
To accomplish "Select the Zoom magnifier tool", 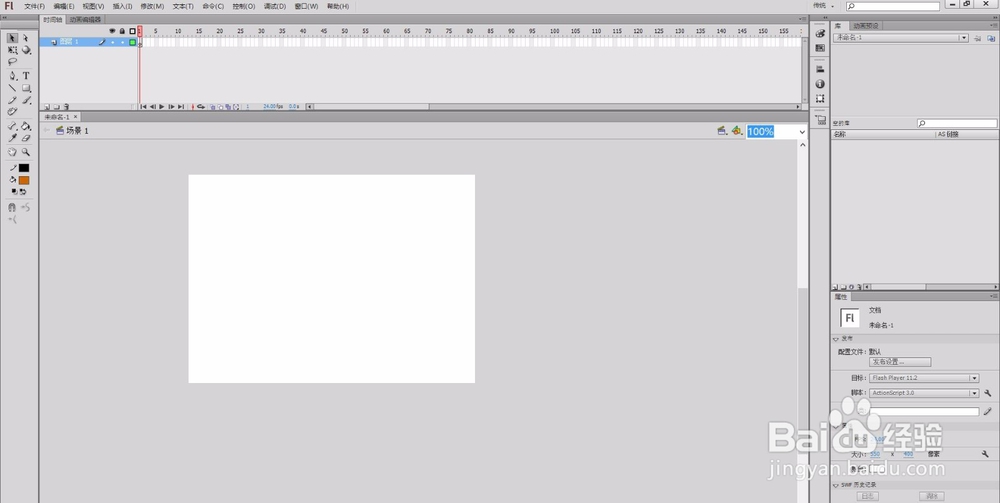I will pyautogui.click(x=26, y=152).
